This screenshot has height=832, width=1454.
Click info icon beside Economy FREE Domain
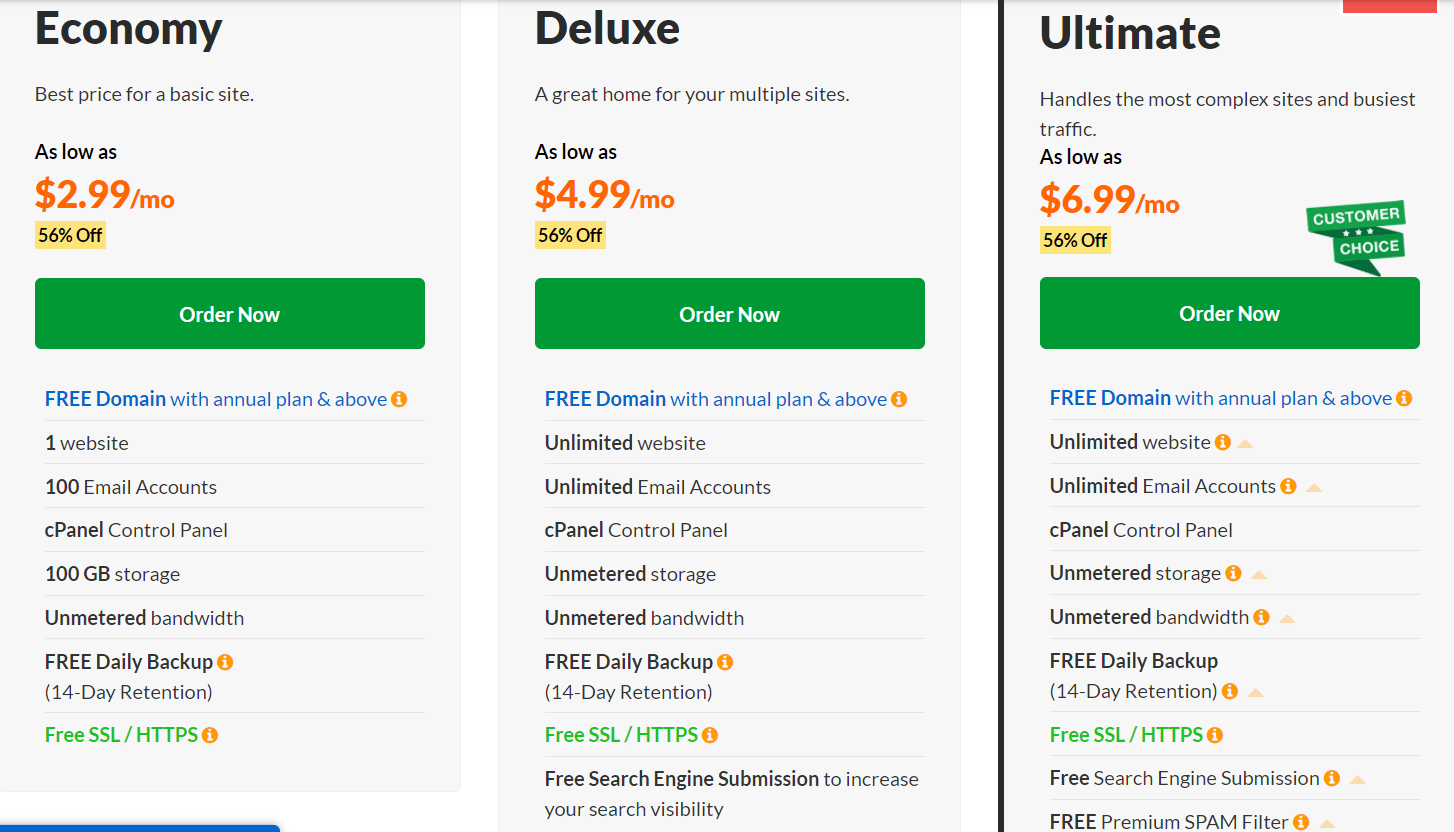pos(399,399)
